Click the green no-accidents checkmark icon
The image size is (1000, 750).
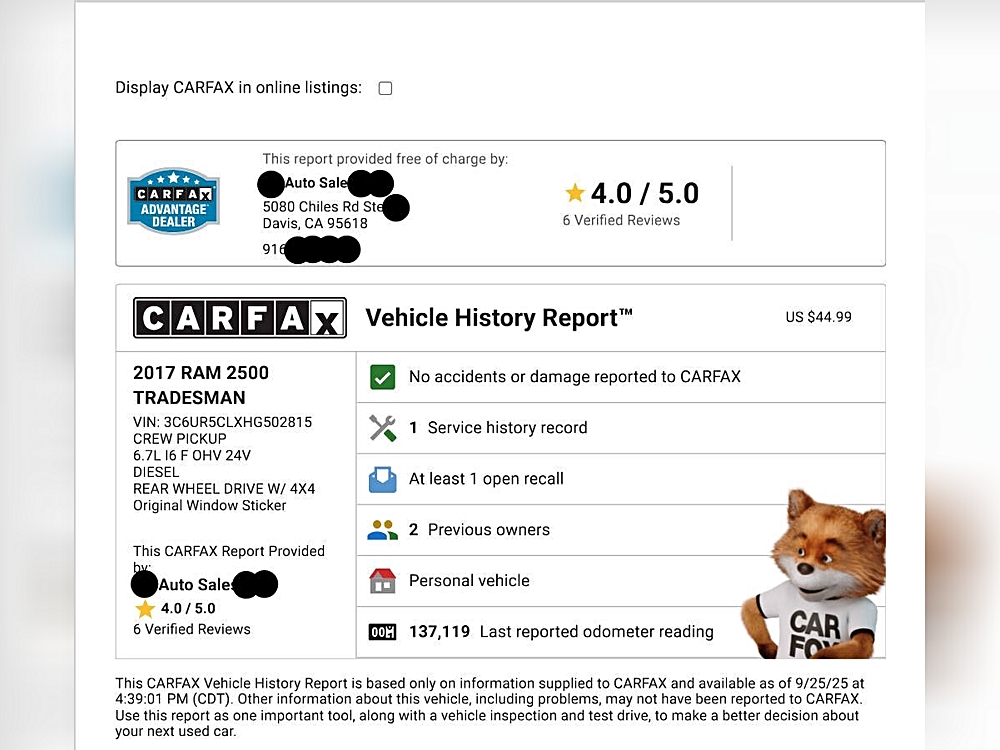[382, 377]
